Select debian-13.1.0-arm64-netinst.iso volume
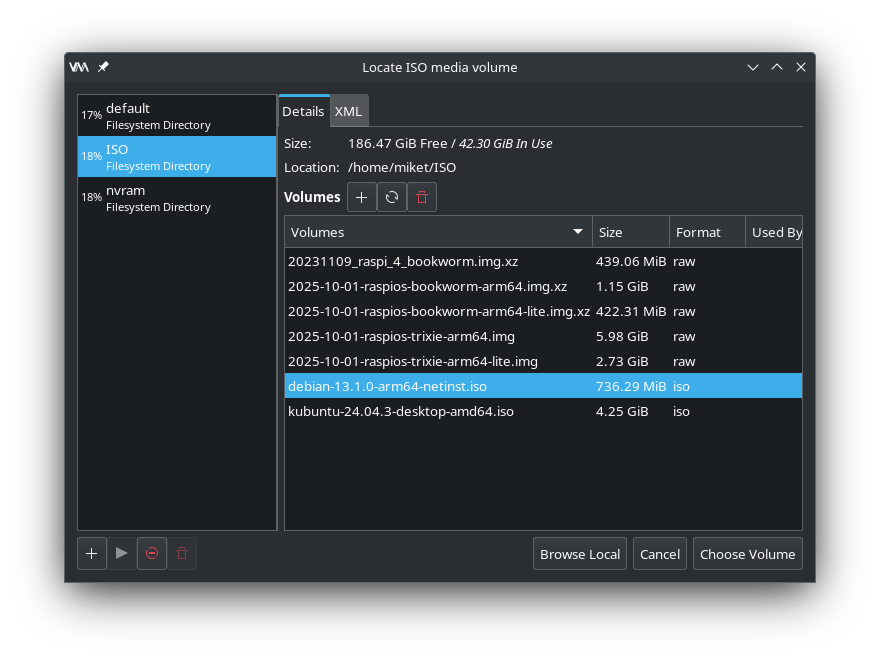The image size is (880, 659). tap(543, 386)
